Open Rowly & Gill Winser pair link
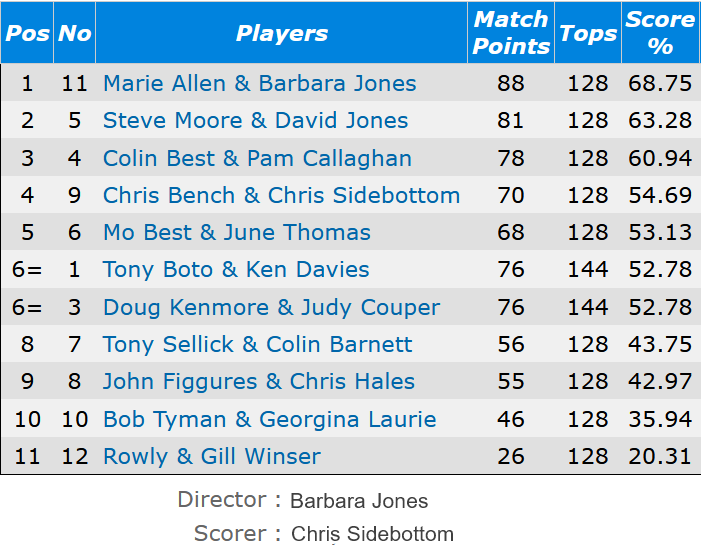Screen dimensions: 701x551 coord(211,456)
